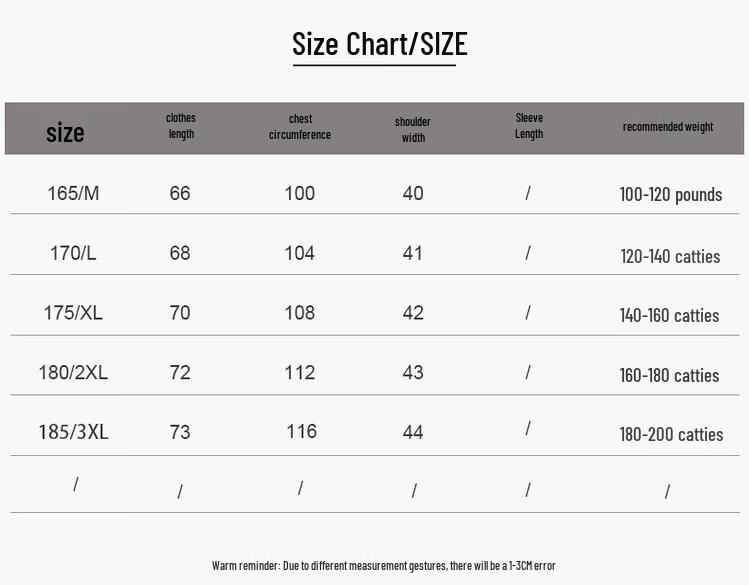Click the 180-200 catties weight cell

pyautogui.click(x=671, y=435)
